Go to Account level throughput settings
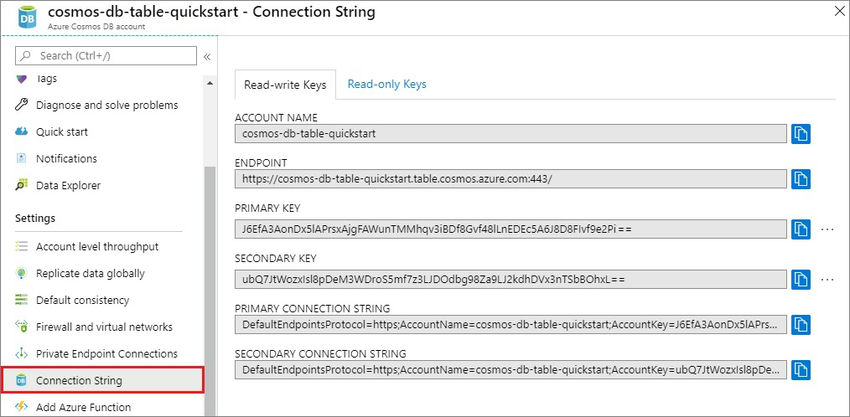Image resolution: width=850 pixels, height=417 pixels. click(97, 246)
